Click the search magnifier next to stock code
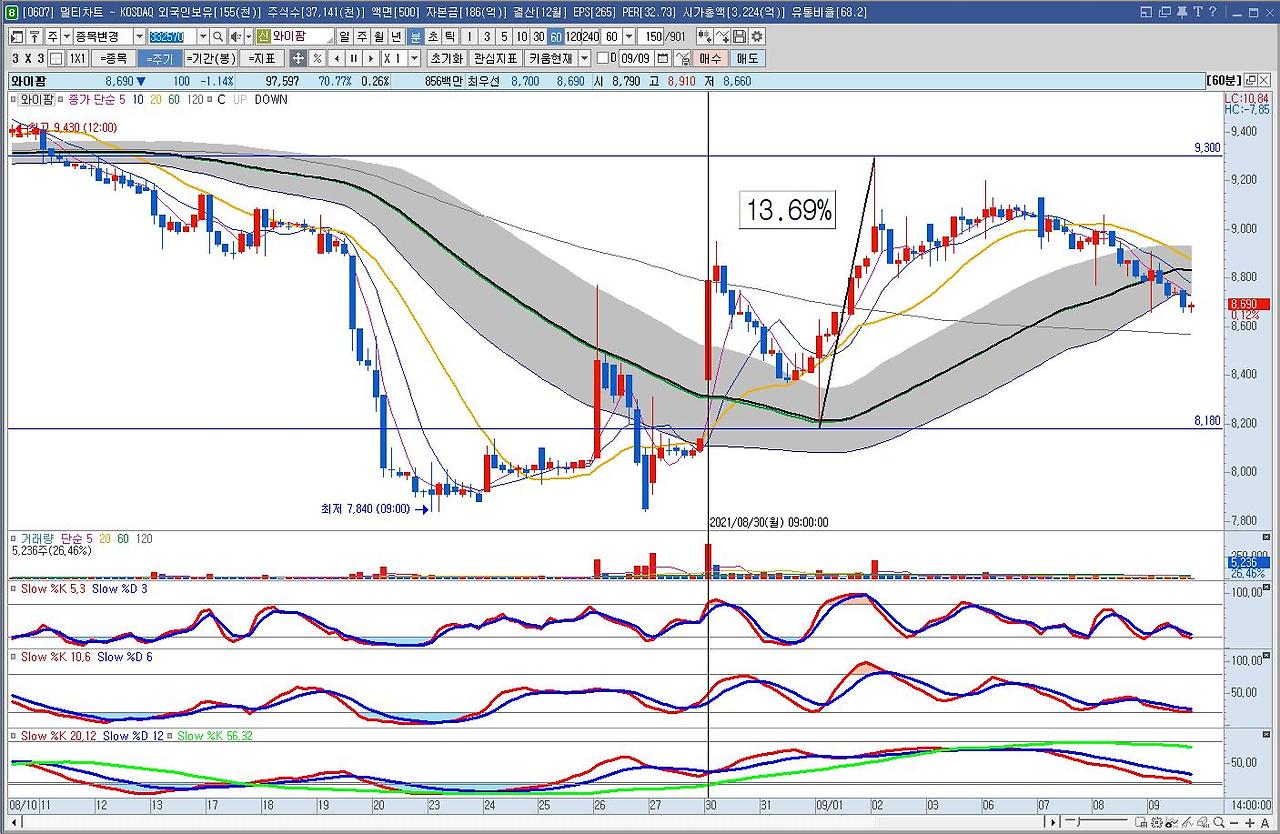This screenshot has width=1280, height=834. [217, 37]
